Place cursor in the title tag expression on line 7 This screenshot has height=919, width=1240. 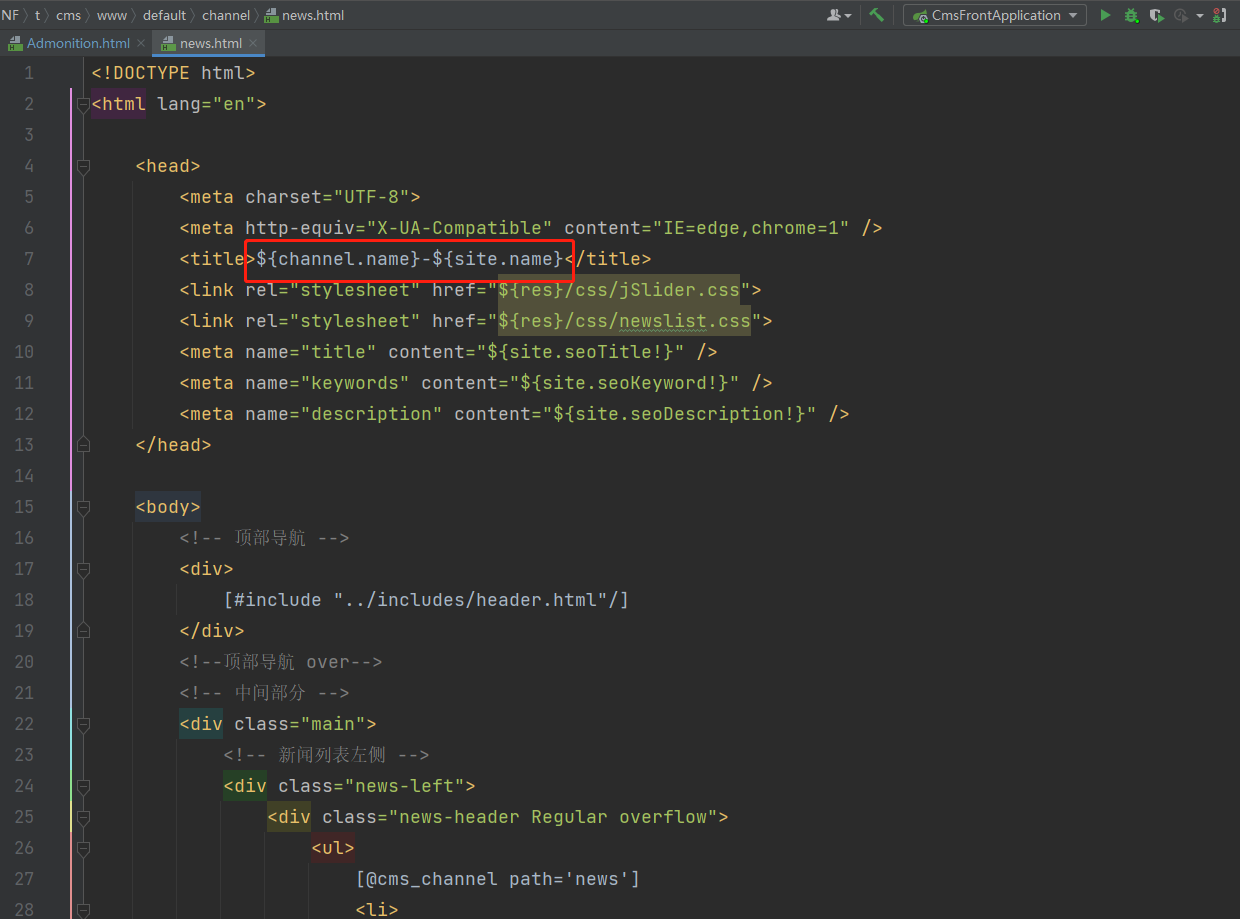coord(410,259)
